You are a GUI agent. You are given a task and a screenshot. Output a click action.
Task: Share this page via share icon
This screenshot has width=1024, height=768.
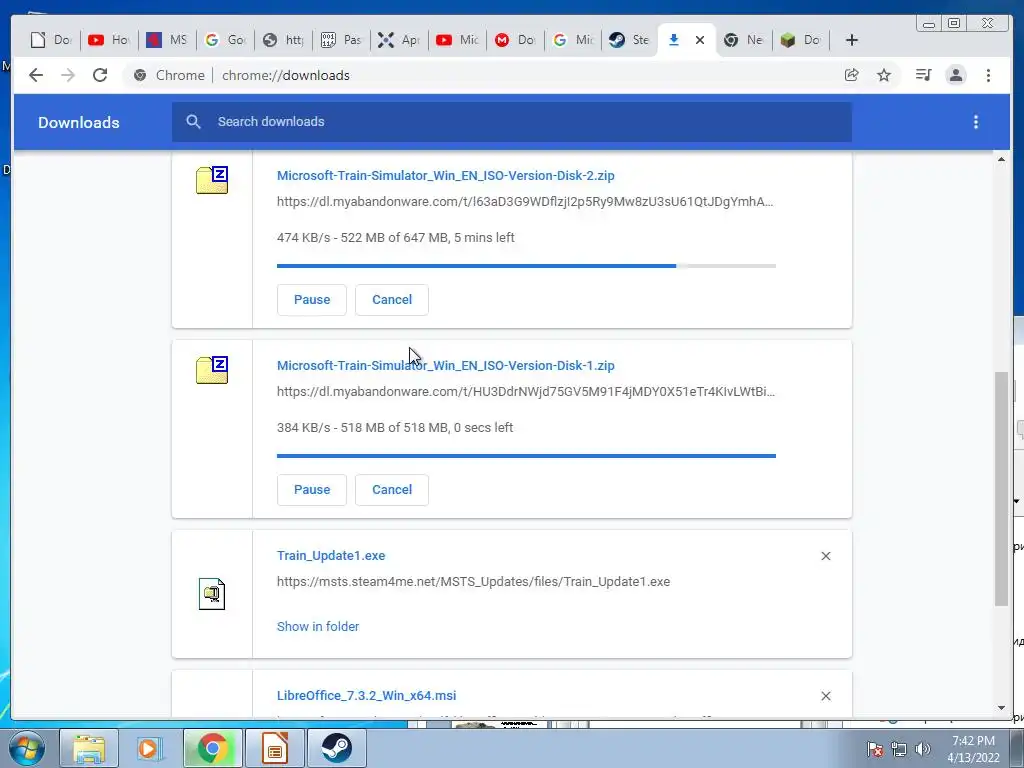point(851,75)
